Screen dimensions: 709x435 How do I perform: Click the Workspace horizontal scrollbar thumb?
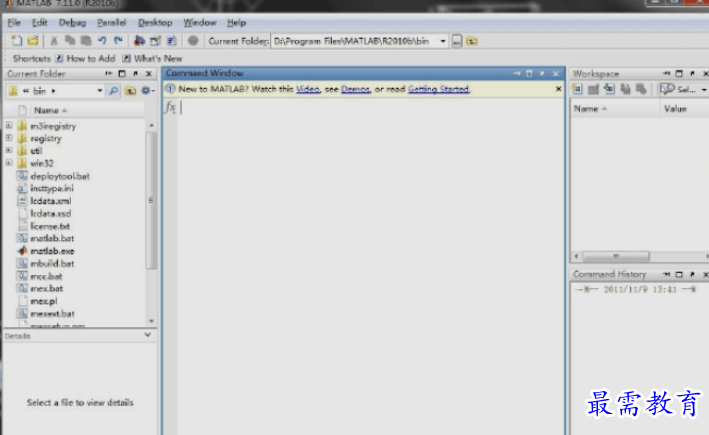pyautogui.click(x=616, y=256)
